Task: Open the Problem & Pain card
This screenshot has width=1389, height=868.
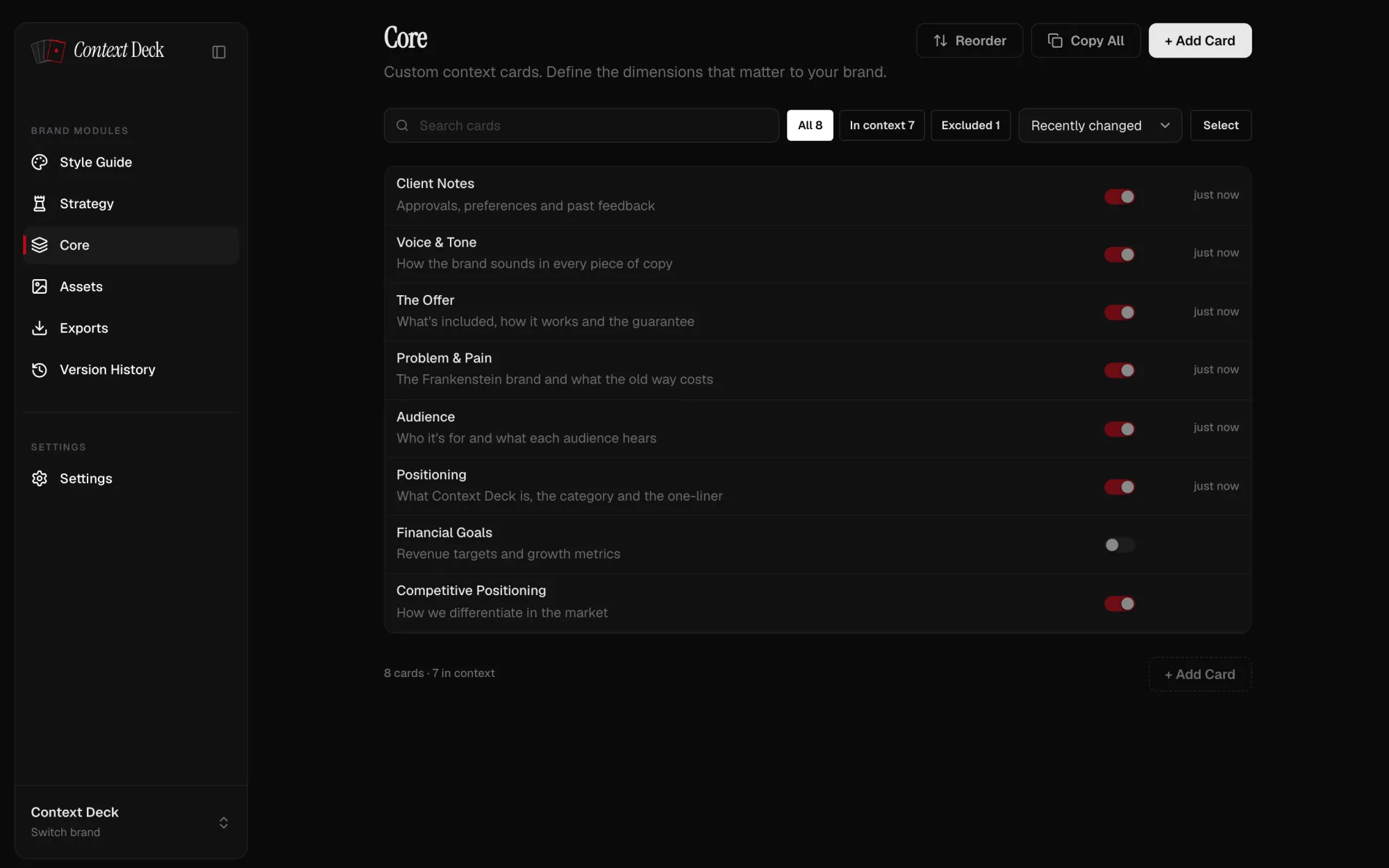Action: 817,370
